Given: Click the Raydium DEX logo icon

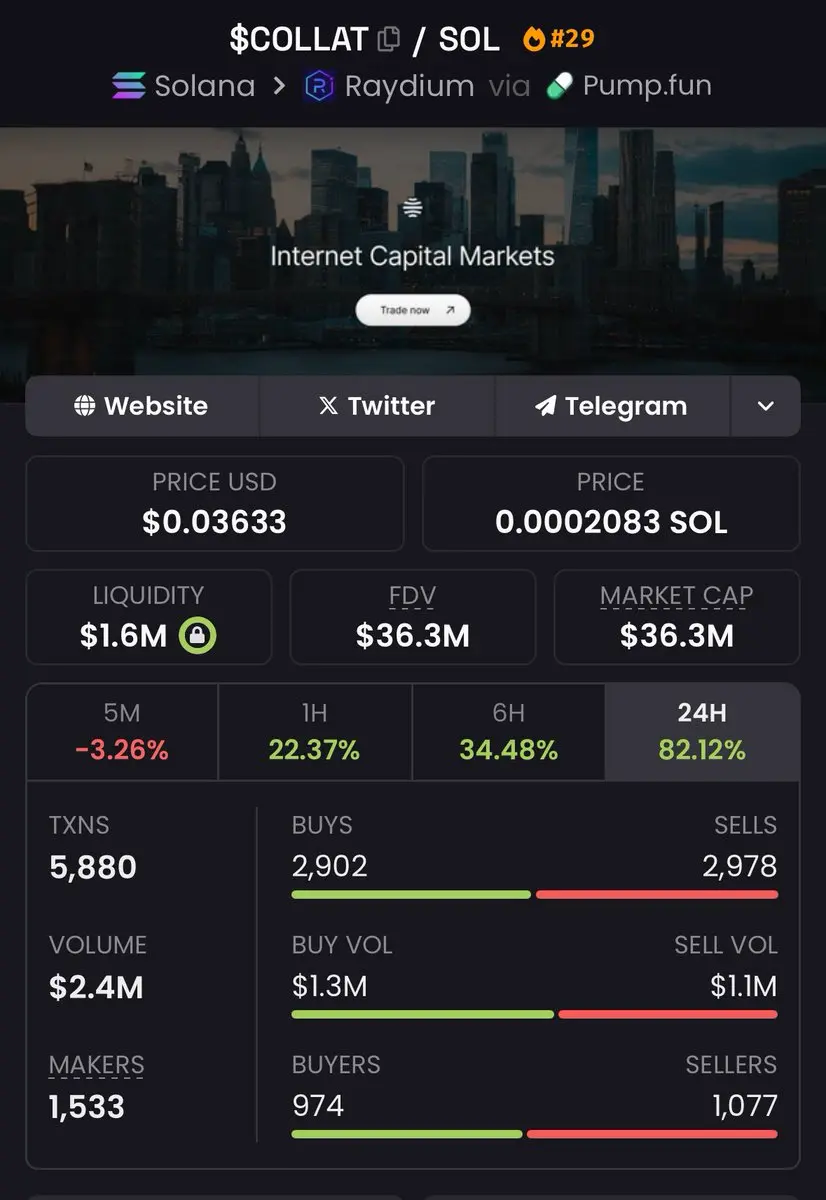Looking at the screenshot, I should [x=319, y=86].
